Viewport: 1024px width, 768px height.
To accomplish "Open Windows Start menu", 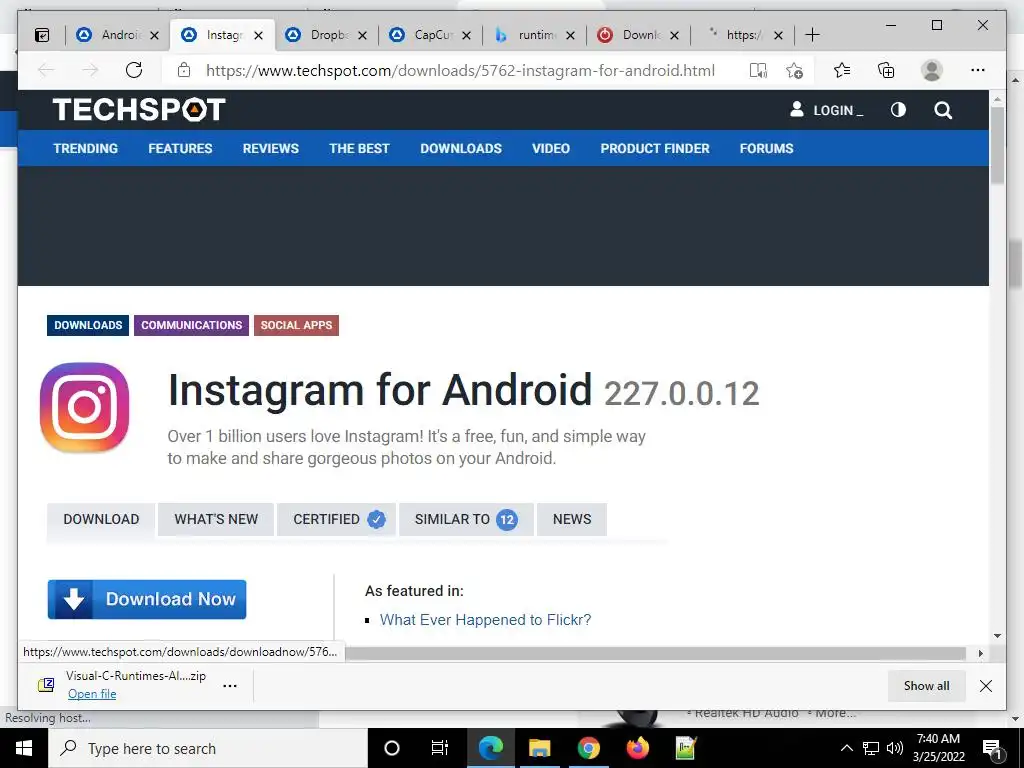I will click(24, 748).
